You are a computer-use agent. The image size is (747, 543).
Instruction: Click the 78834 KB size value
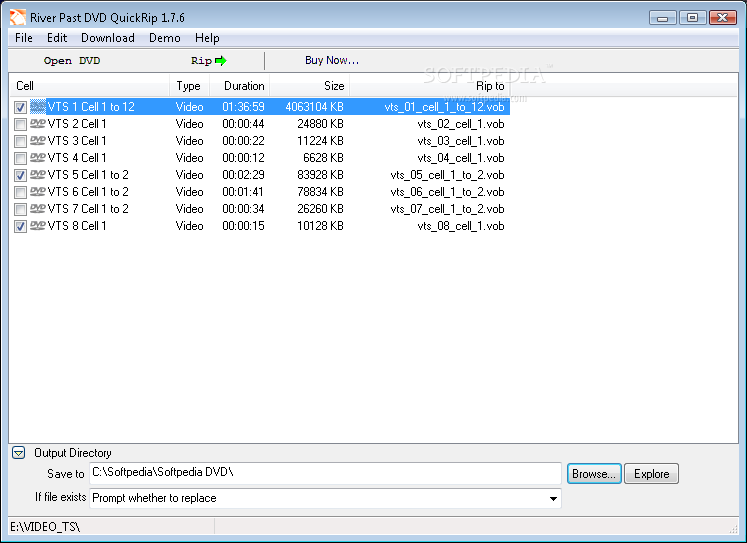(x=320, y=192)
